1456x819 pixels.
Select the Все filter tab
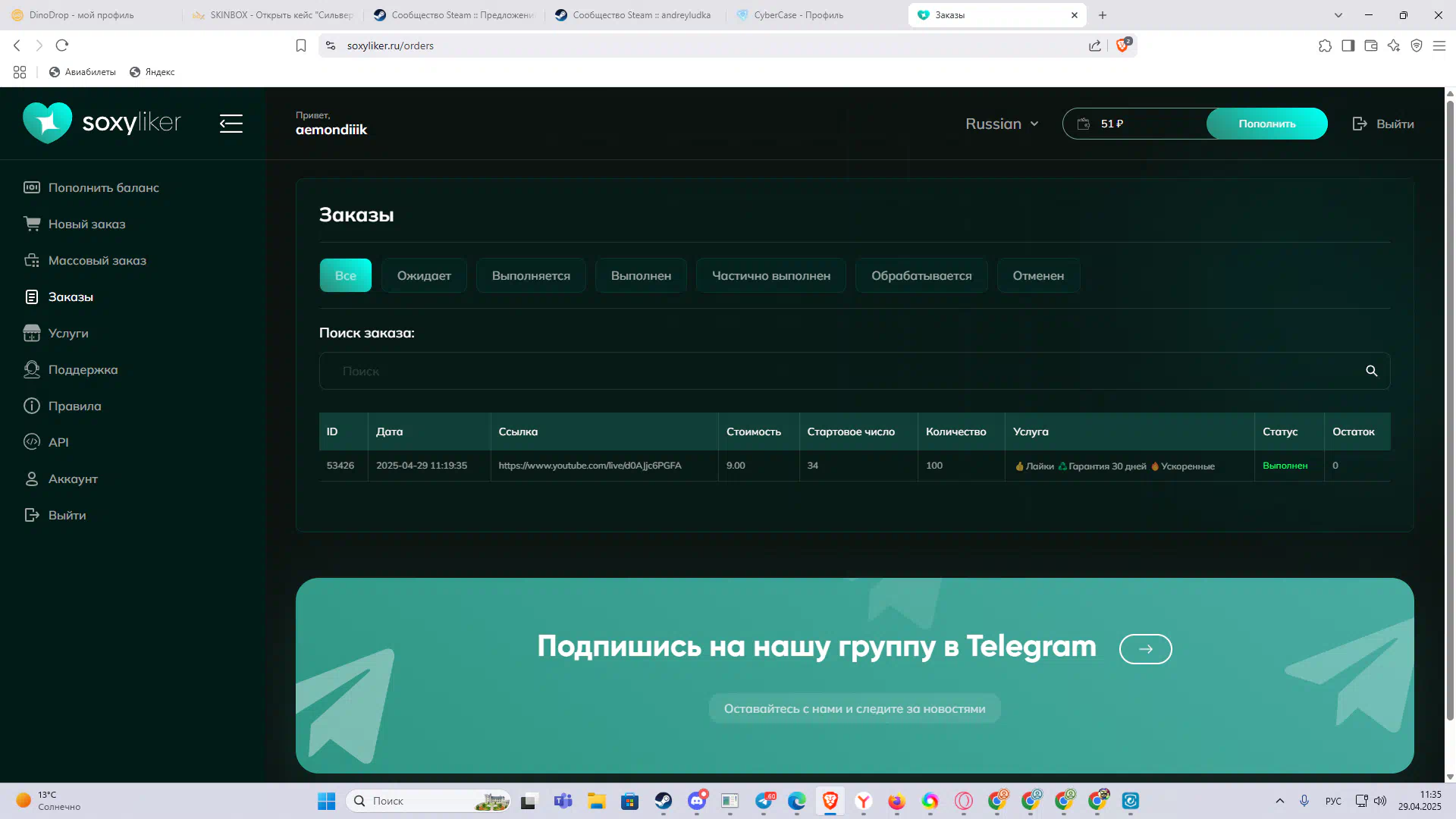pyautogui.click(x=346, y=275)
